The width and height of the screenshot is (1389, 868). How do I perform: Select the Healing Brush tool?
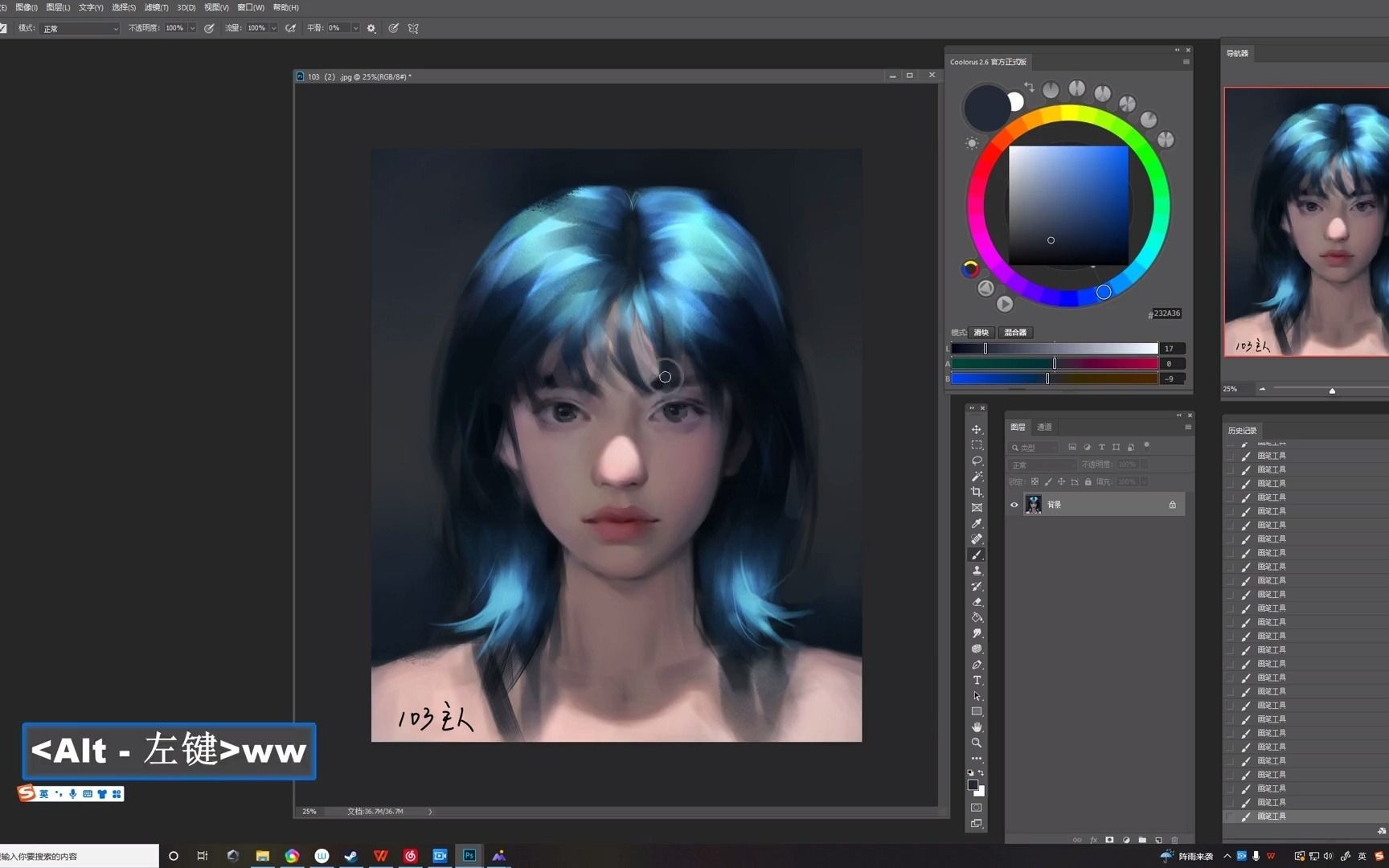[x=977, y=539]
